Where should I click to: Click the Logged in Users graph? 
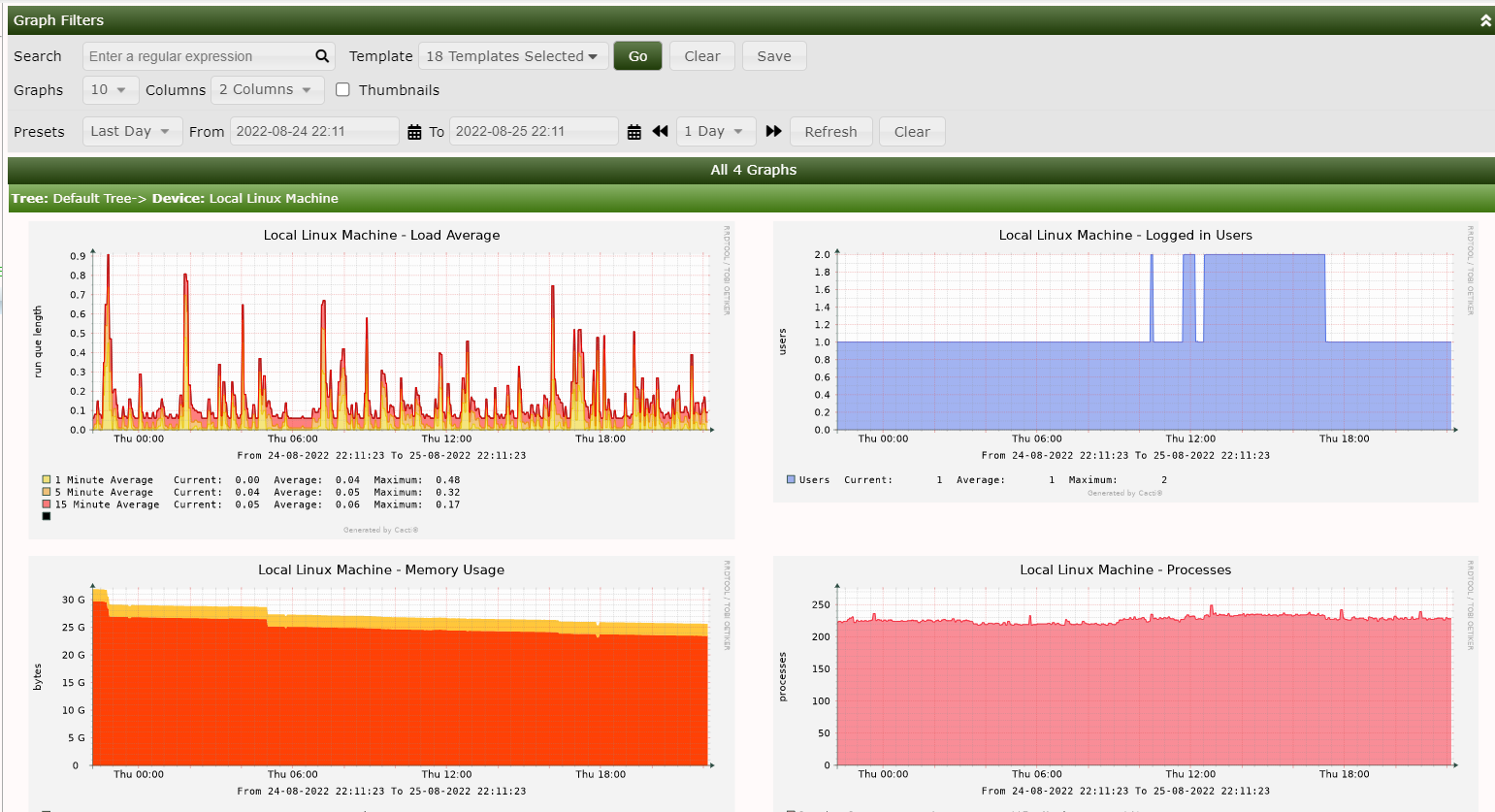tap(1125, 362)
